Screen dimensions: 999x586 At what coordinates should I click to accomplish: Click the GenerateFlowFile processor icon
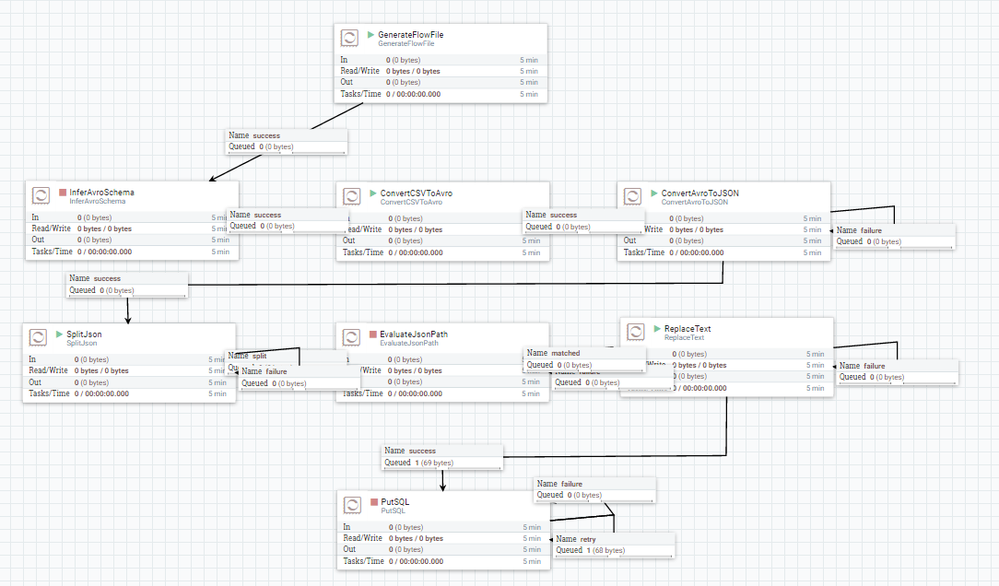click(348, 37)
